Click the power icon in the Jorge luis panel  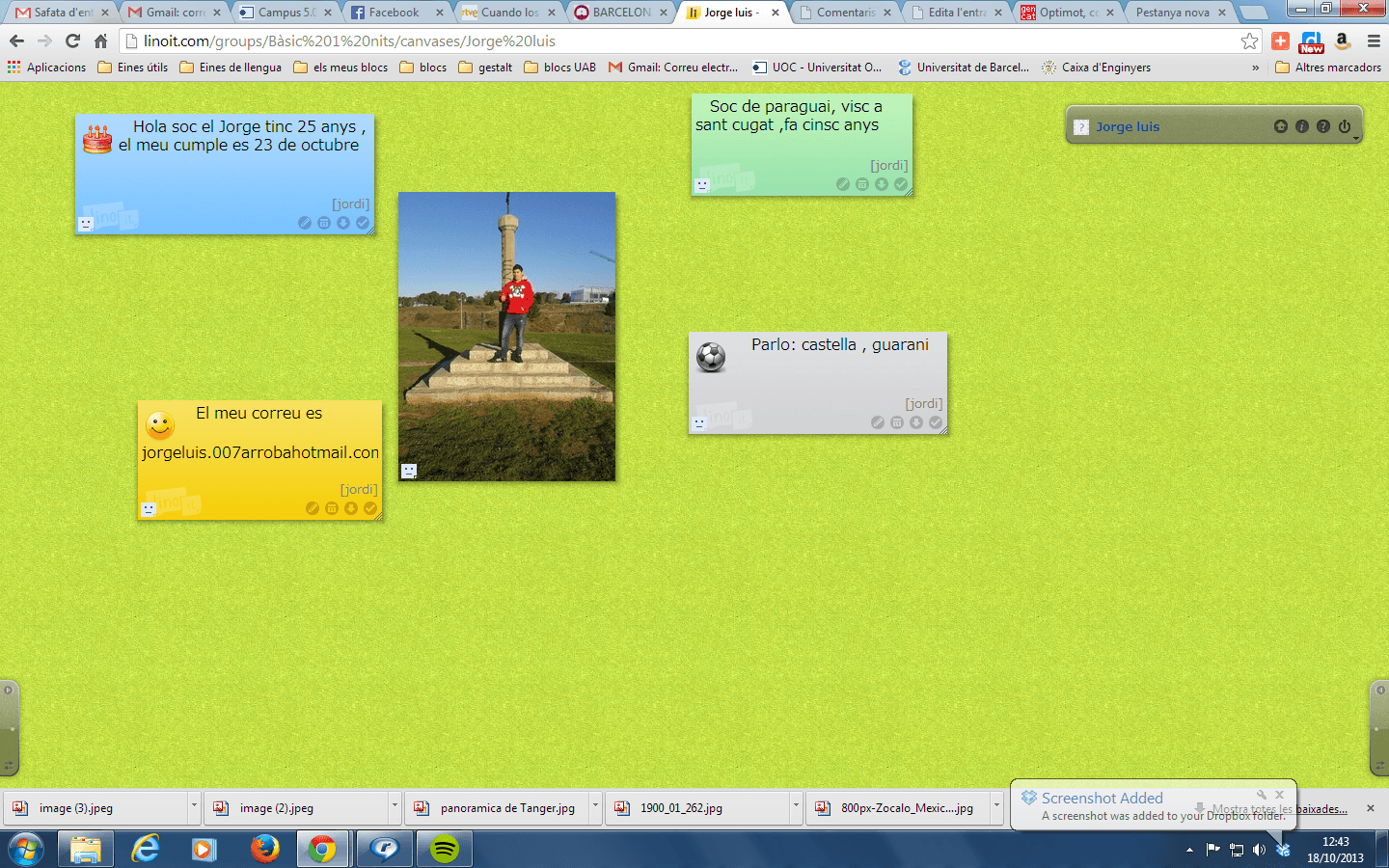tap(1345, 126)
